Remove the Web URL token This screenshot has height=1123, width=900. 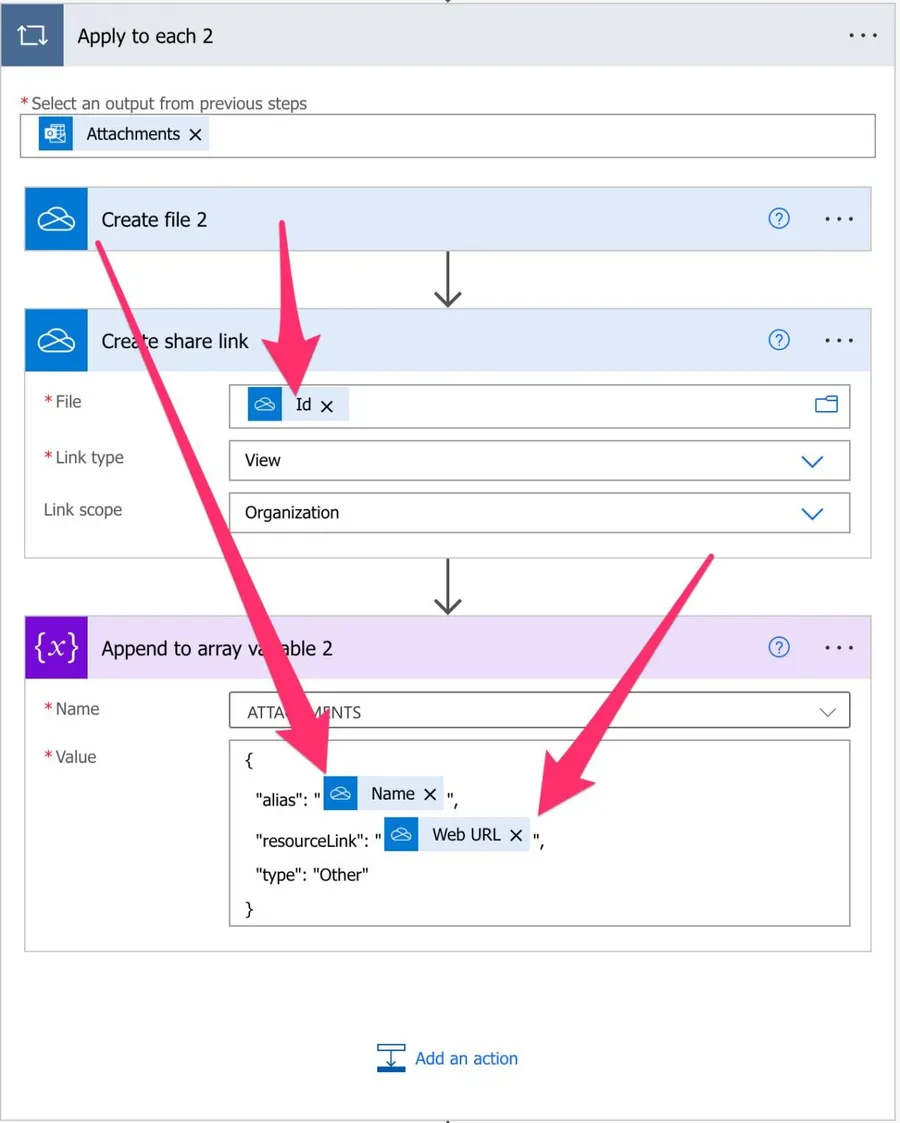point(516,835)
